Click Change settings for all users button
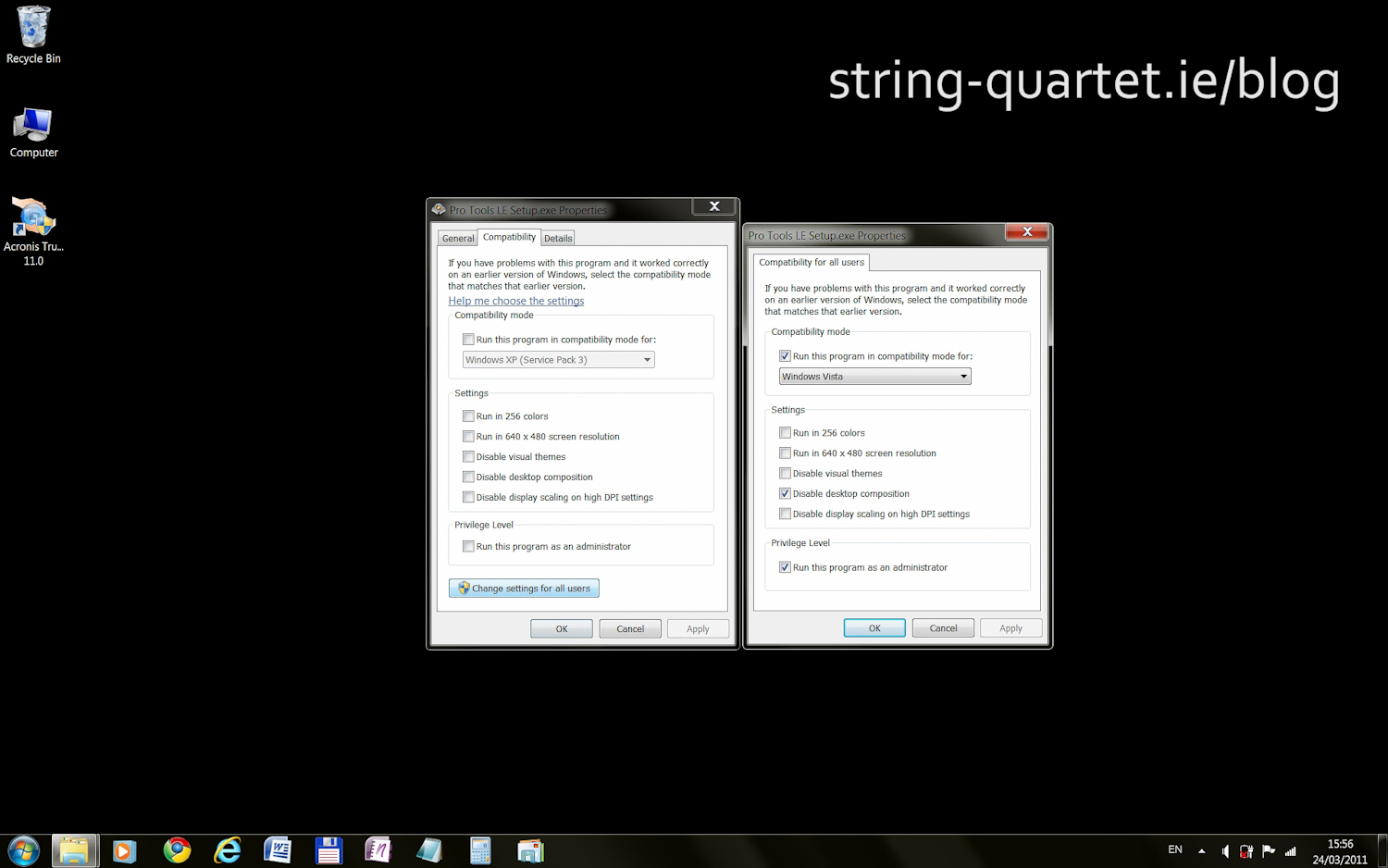The width and height of the screenshot is (1388, 868). point(524,589)
